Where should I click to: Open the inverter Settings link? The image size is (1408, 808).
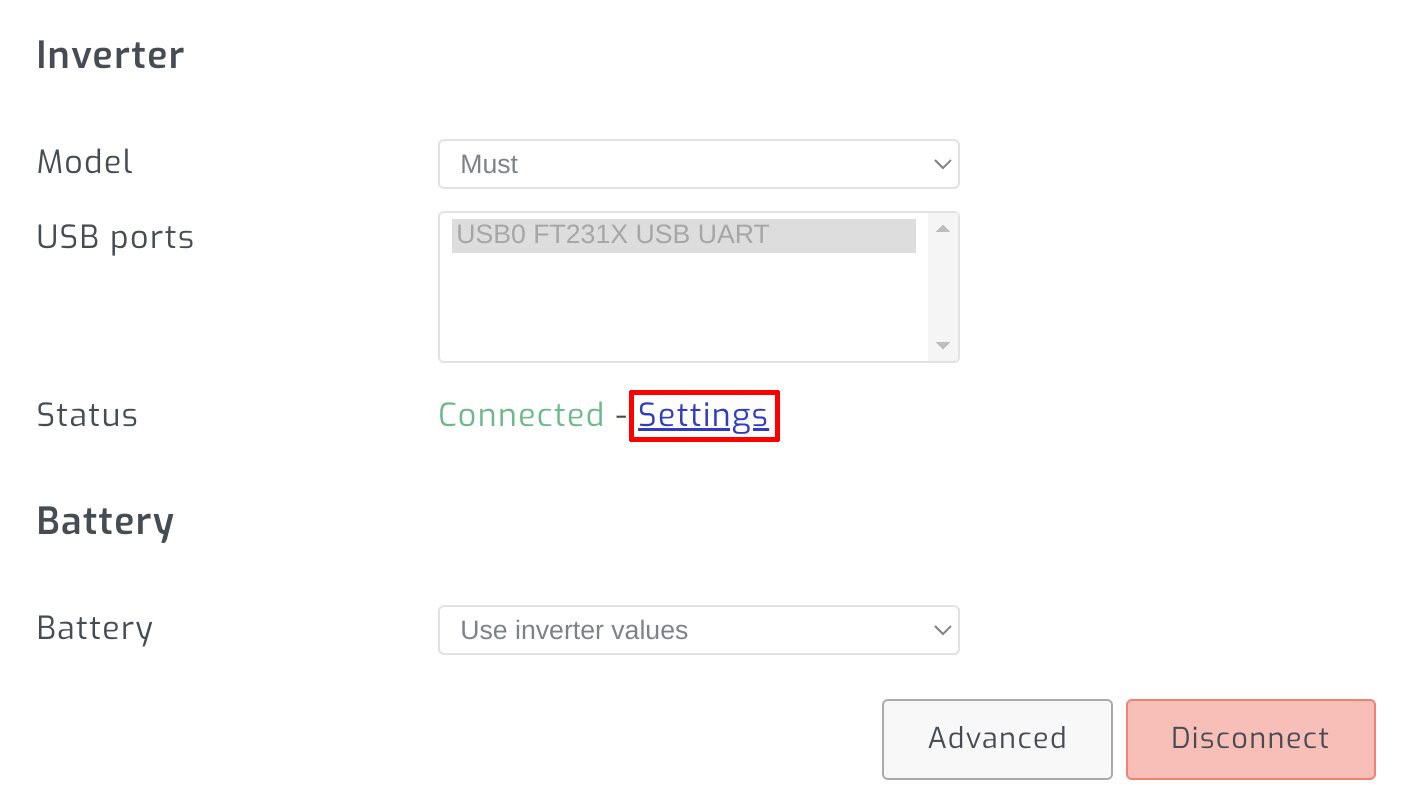click(x=703, y=415)
